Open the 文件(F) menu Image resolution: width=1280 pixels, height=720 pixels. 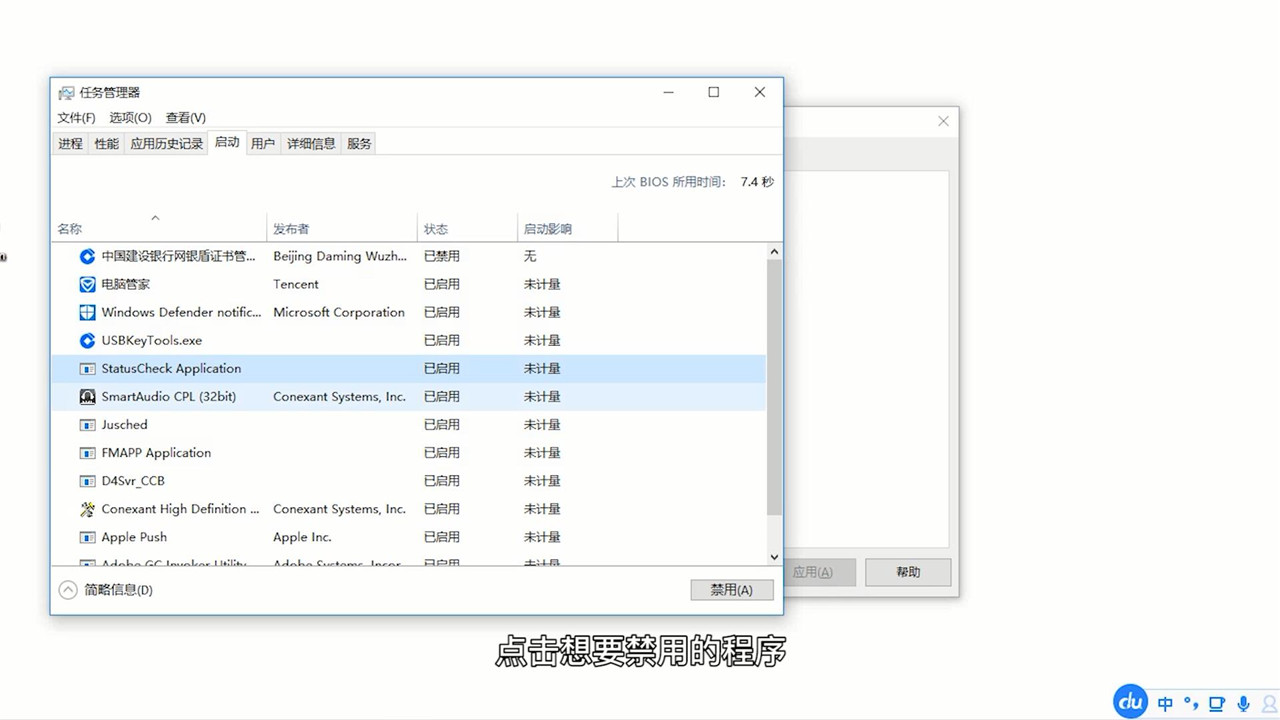pyautogui.click(x=76, y=118)
